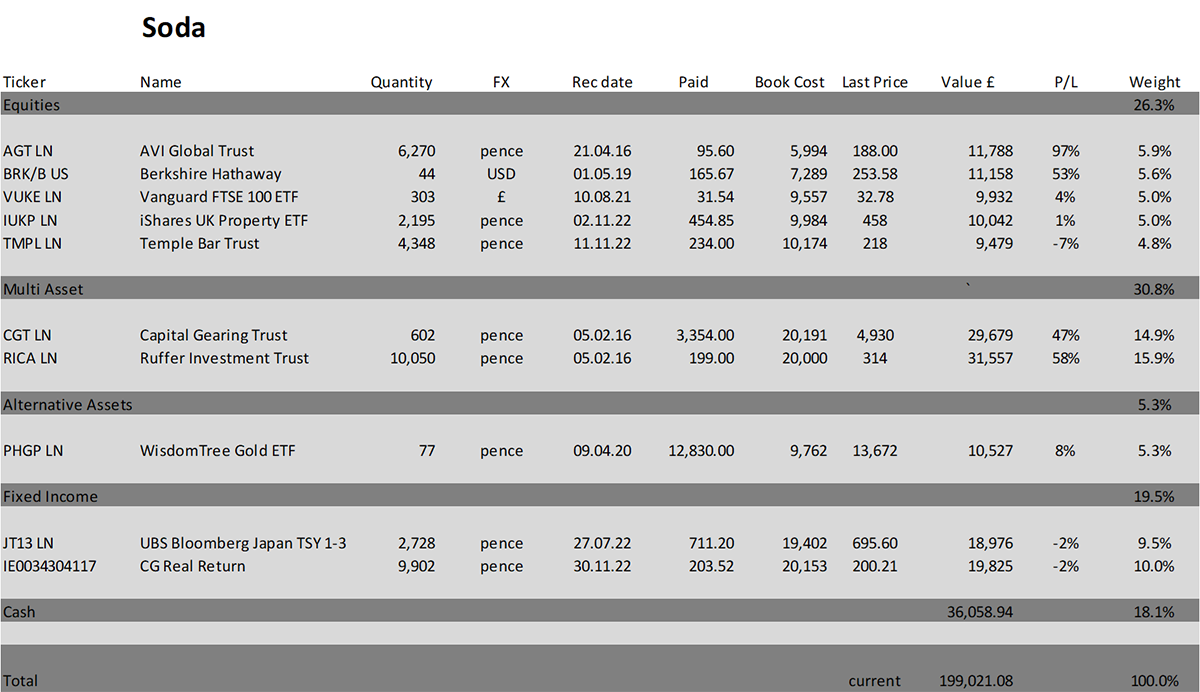The image size is (1200, 692).
Task: Click last price 13,672
Action: click(875, 450)
